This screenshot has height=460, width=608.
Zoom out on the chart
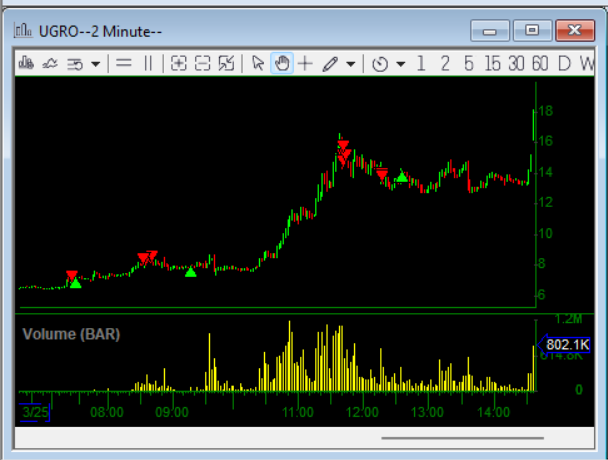click(x=202, y=63)
